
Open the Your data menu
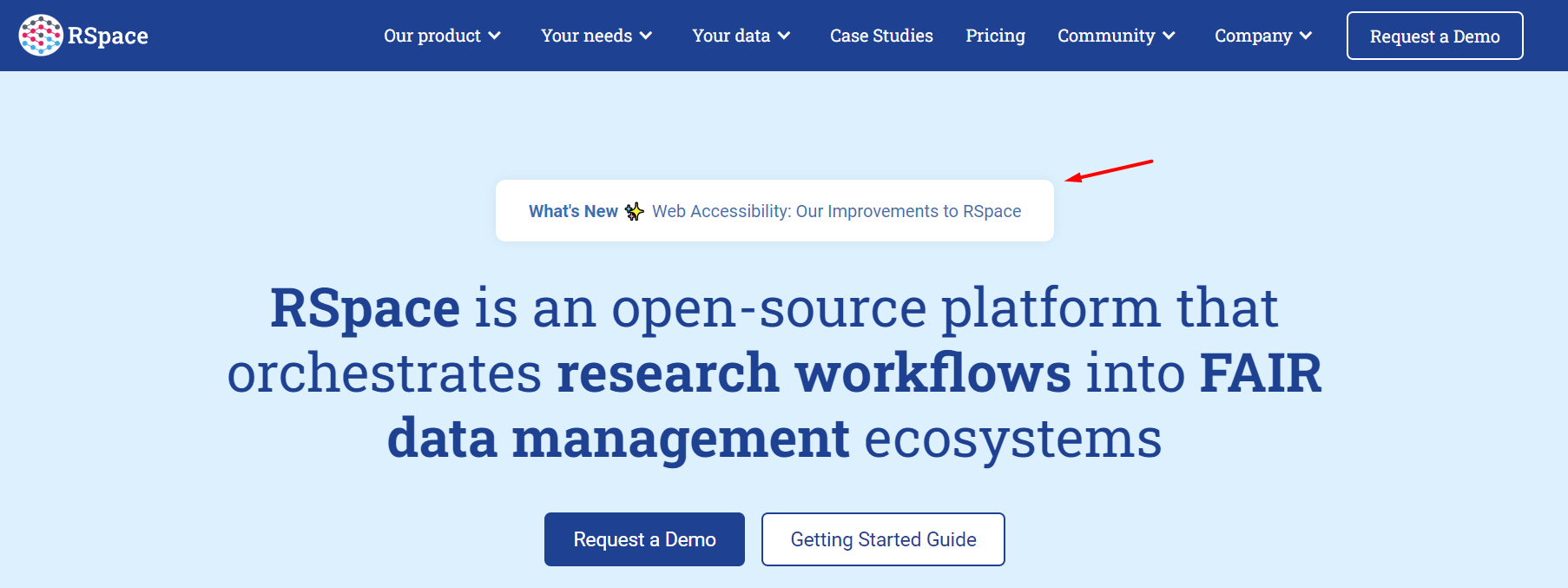730,36
